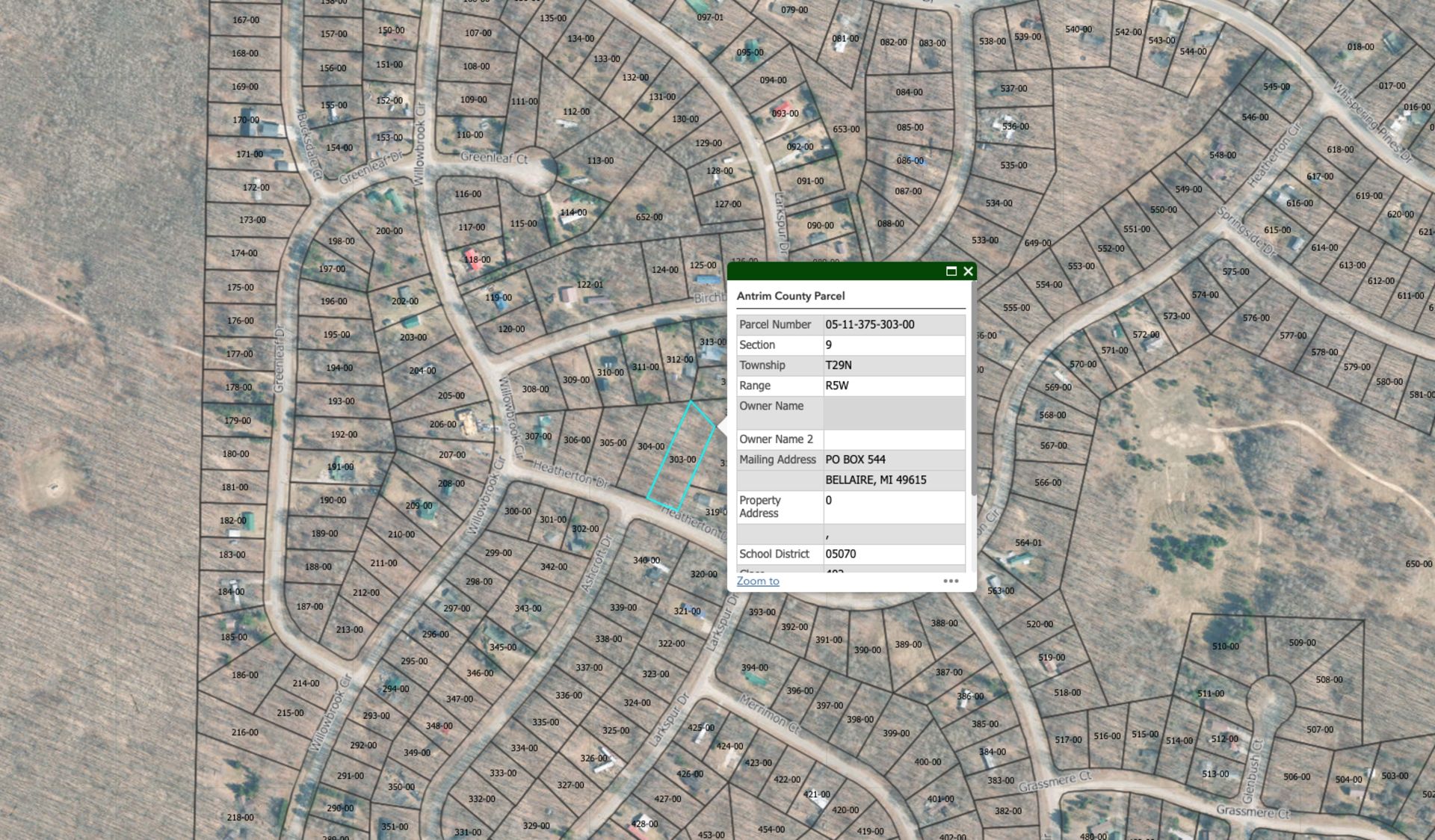Click the Whispering Pines Dr street label

click(x=1373, y=123)
